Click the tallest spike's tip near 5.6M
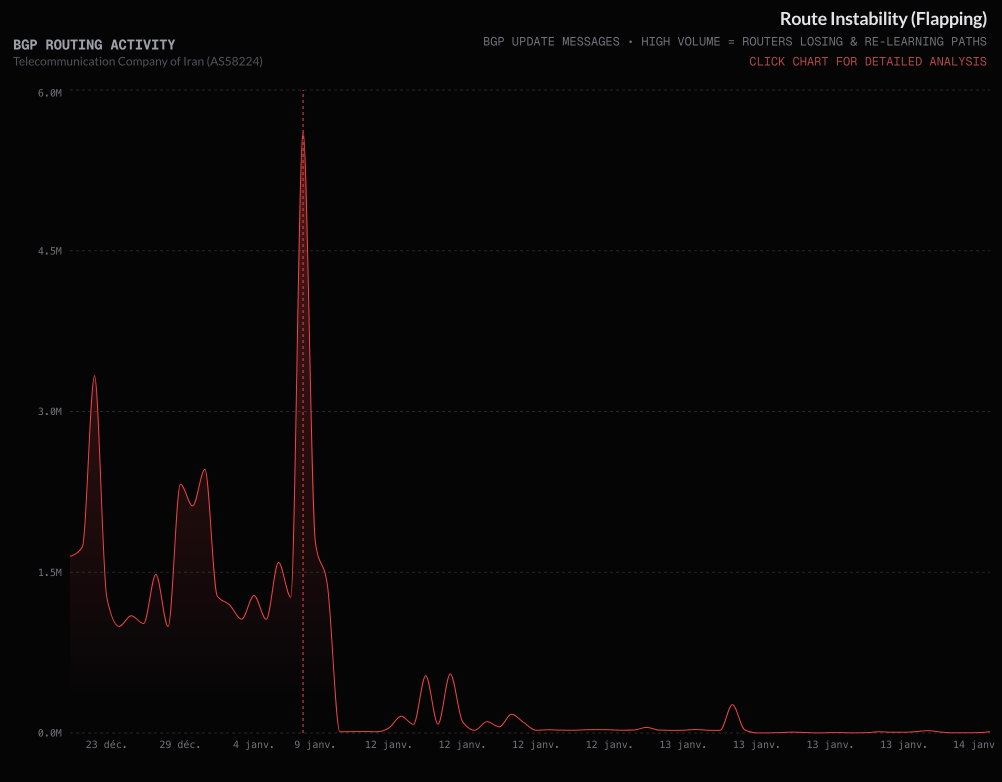 pyautogui.click(x=303, y=132)
